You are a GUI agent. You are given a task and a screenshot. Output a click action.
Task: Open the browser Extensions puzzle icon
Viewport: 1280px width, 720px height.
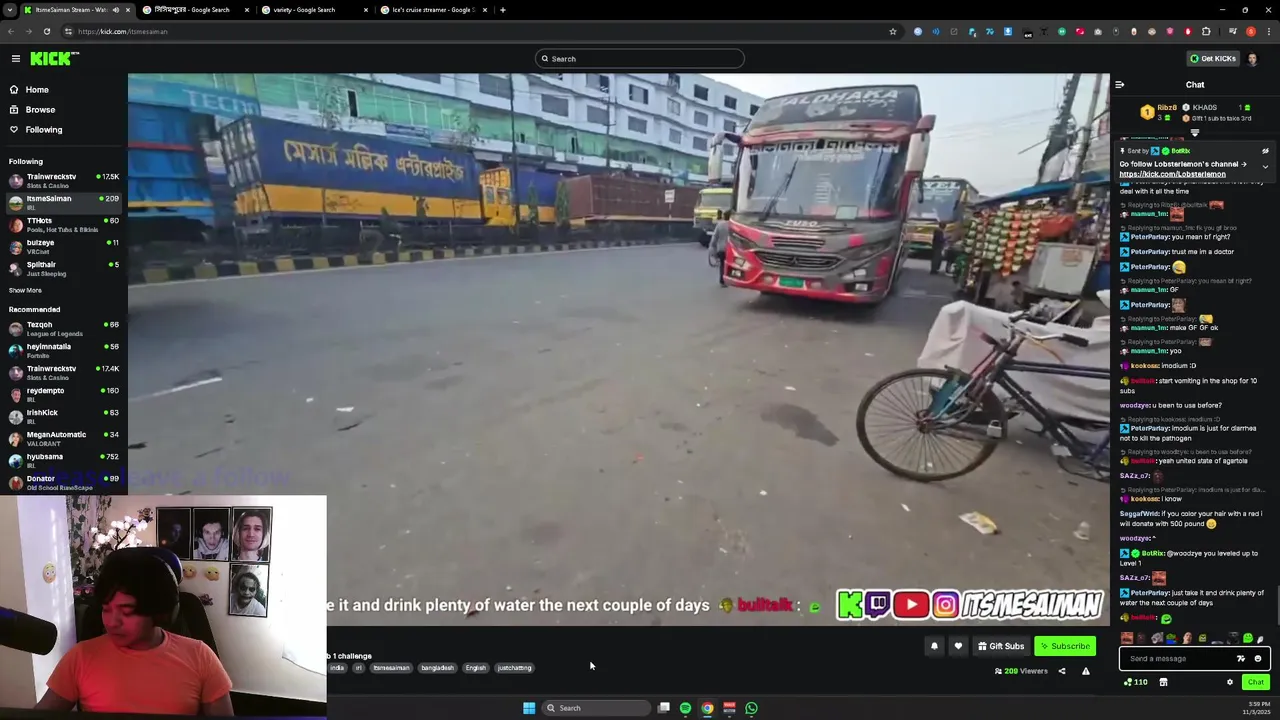[1206, 31]
